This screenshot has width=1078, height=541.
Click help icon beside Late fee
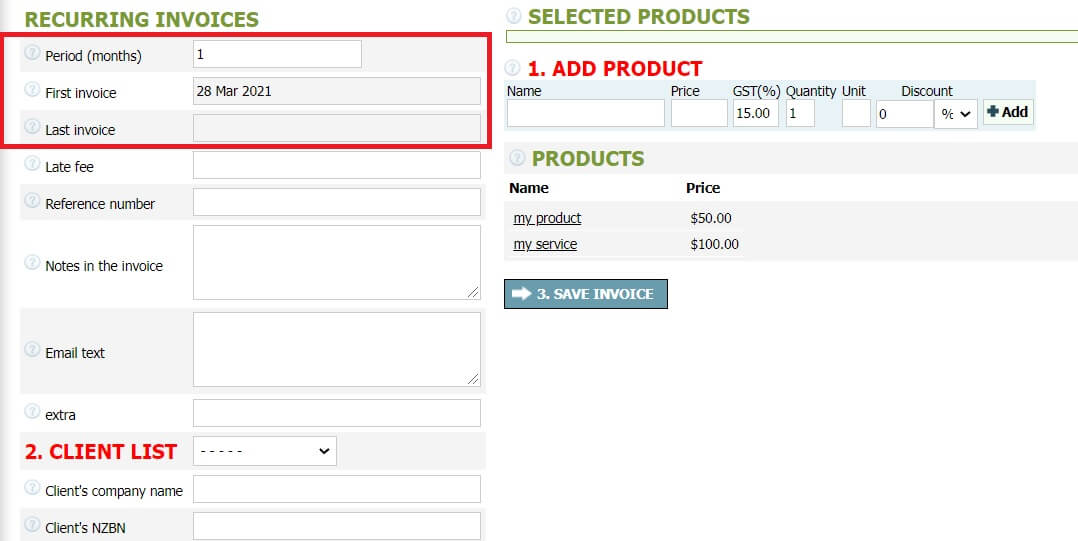point(32,164)
